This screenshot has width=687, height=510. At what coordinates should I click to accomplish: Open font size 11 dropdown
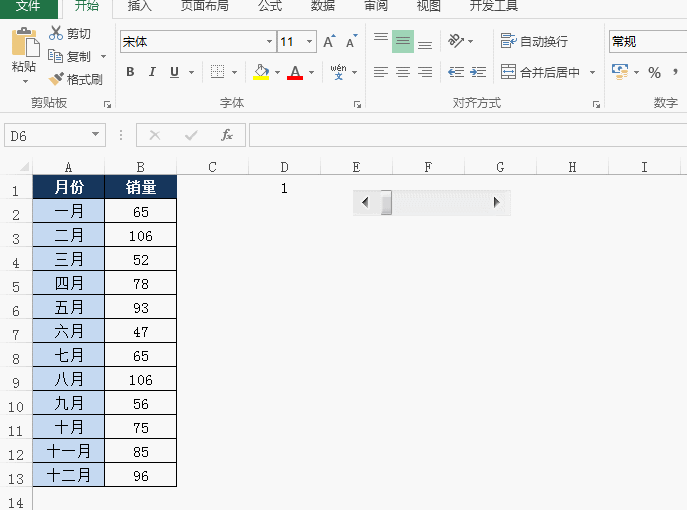(309, 42)
